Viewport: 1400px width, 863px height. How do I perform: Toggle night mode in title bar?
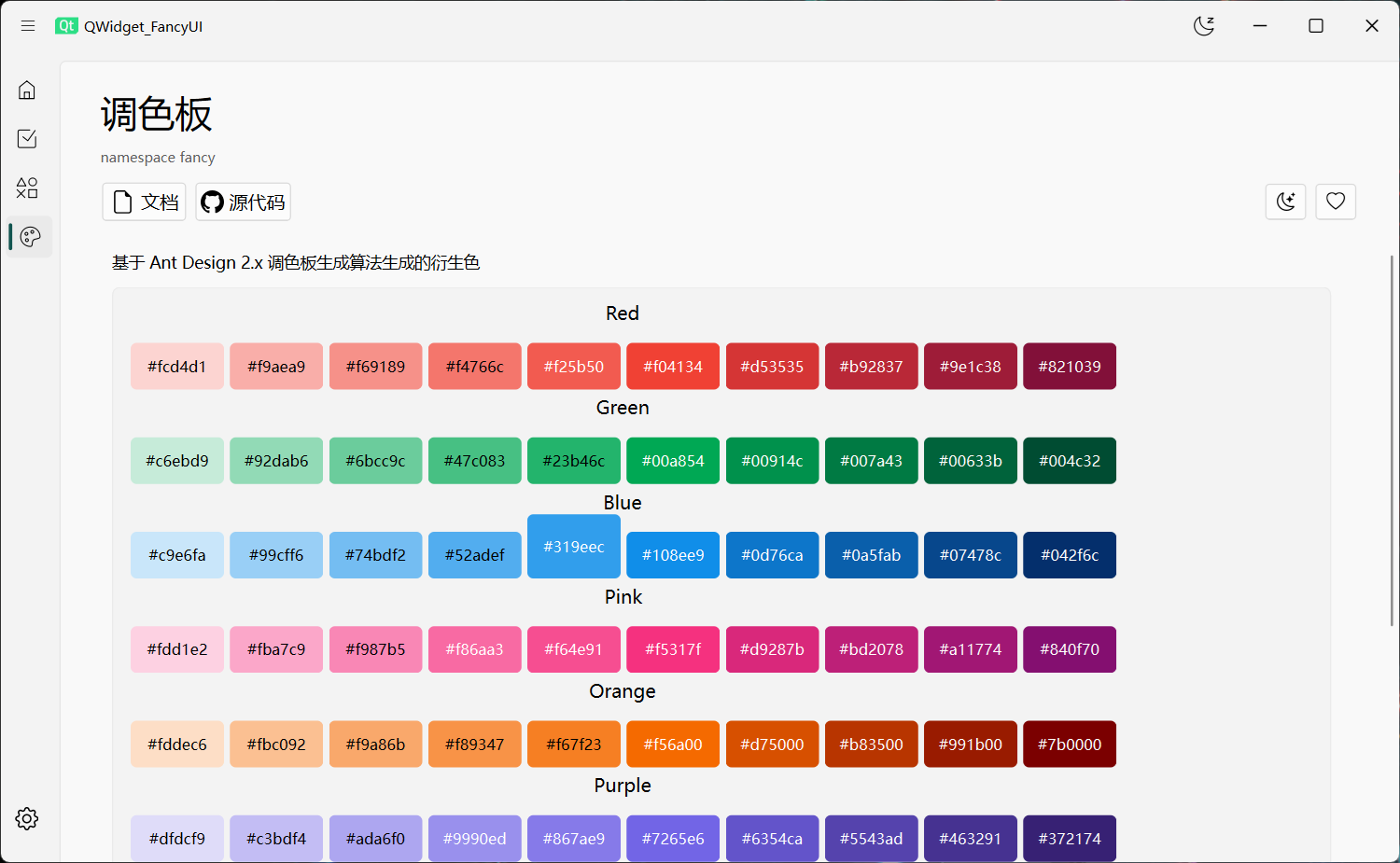click(x=1204, y=26)
